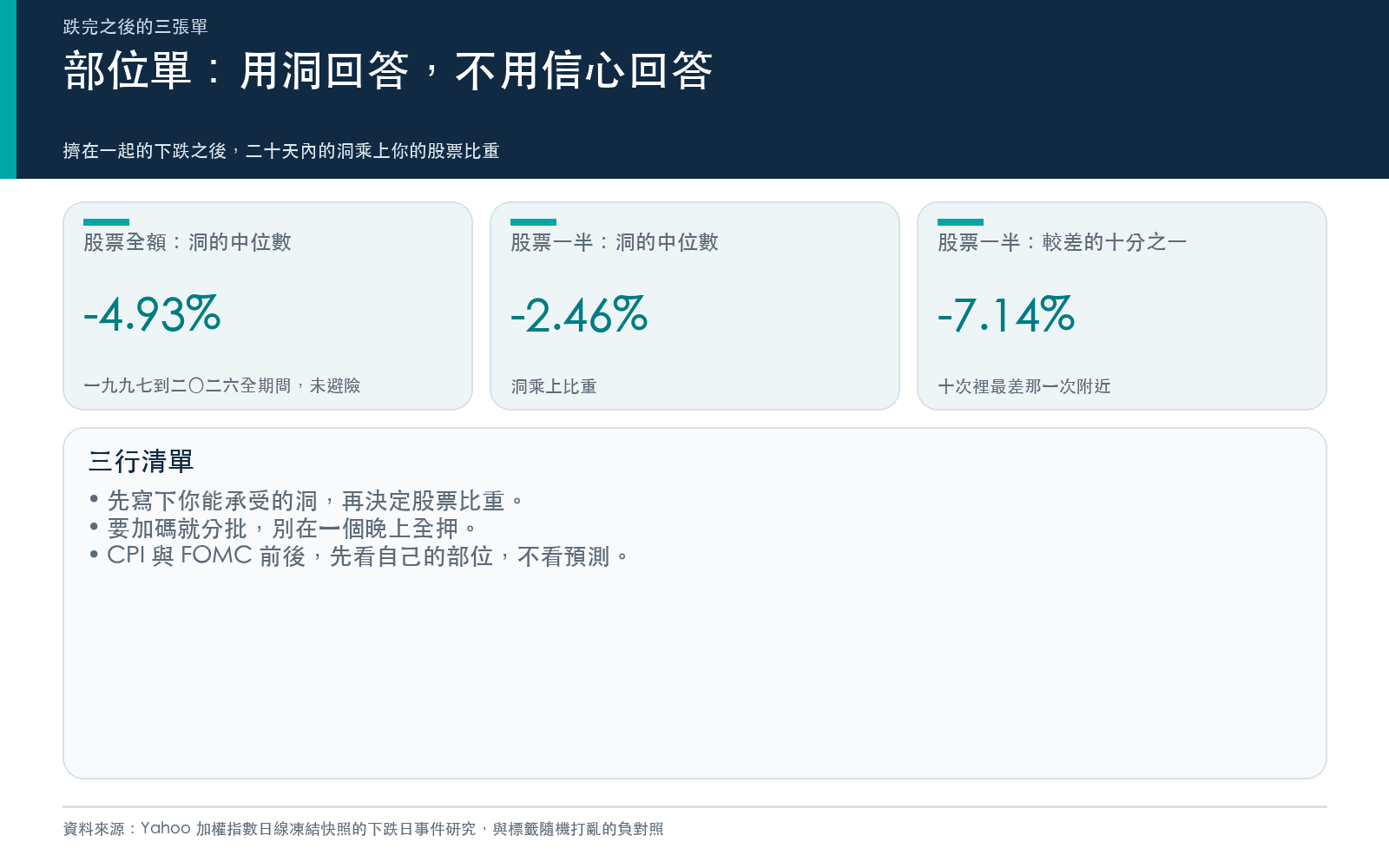
Task: Click the note 十次裡最差那一次附近
Action: click(1024, 386)
